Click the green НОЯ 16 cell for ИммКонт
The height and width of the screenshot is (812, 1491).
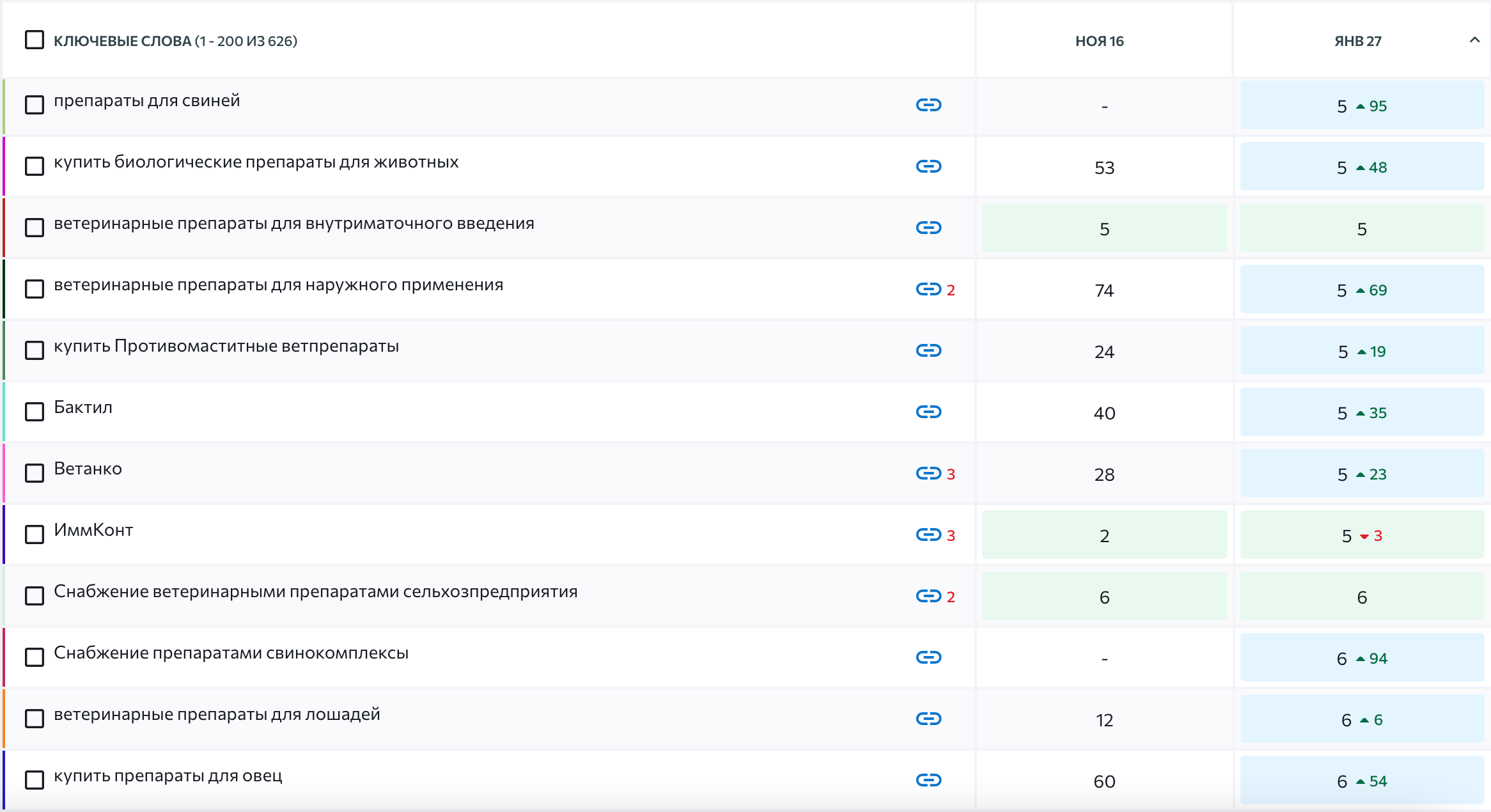pos(1104,535)
